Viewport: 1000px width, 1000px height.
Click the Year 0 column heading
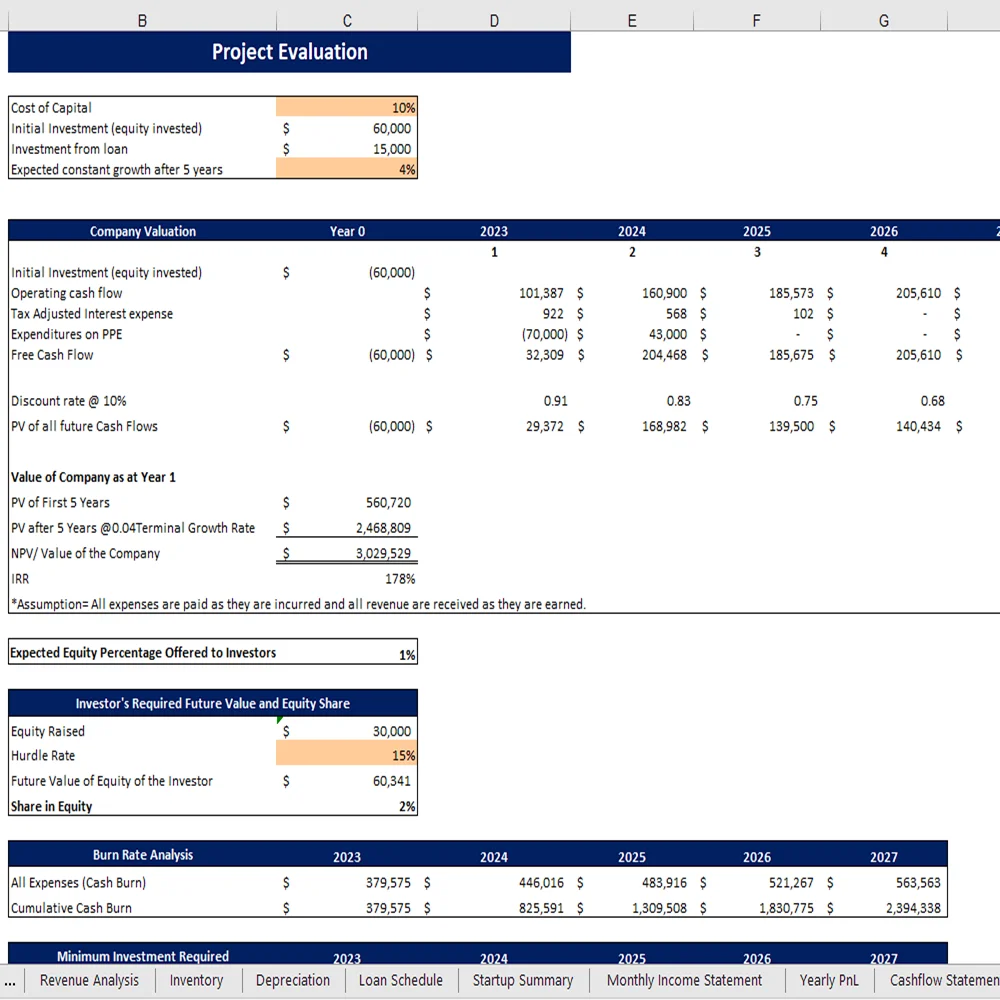[347, 231]
